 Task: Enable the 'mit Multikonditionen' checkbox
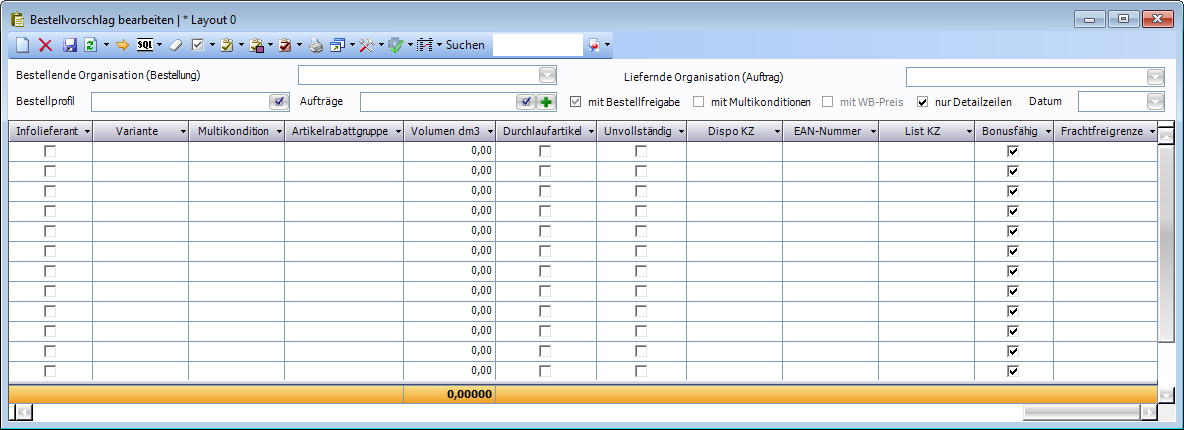tap(699, 102)
